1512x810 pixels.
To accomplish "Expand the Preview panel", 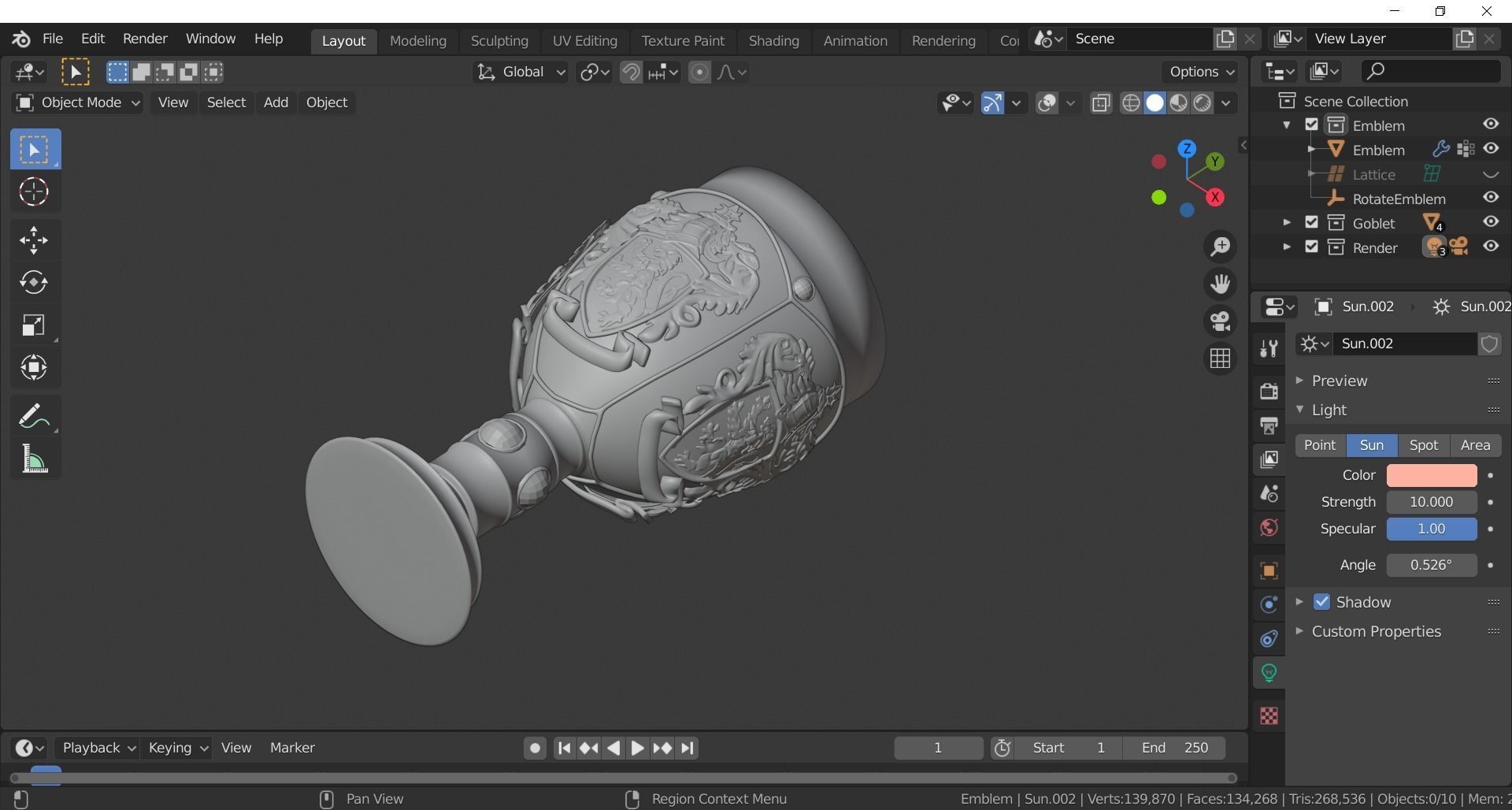I will click(1299, 381).
